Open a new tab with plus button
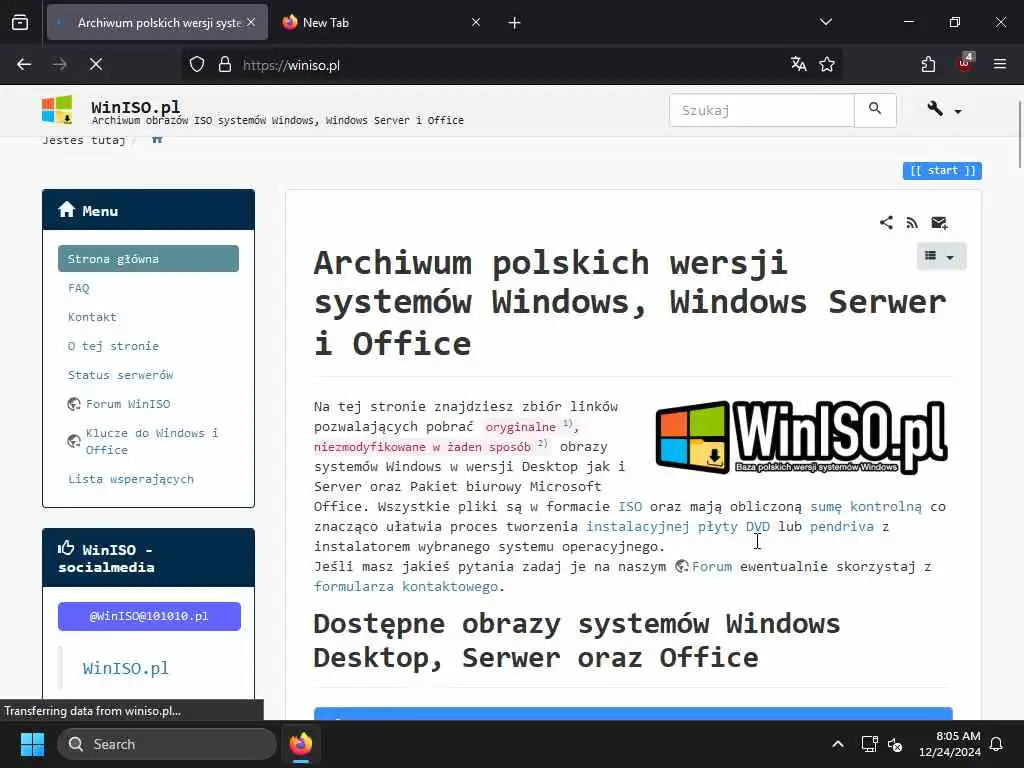1024x768 pixels. (514, 23)
